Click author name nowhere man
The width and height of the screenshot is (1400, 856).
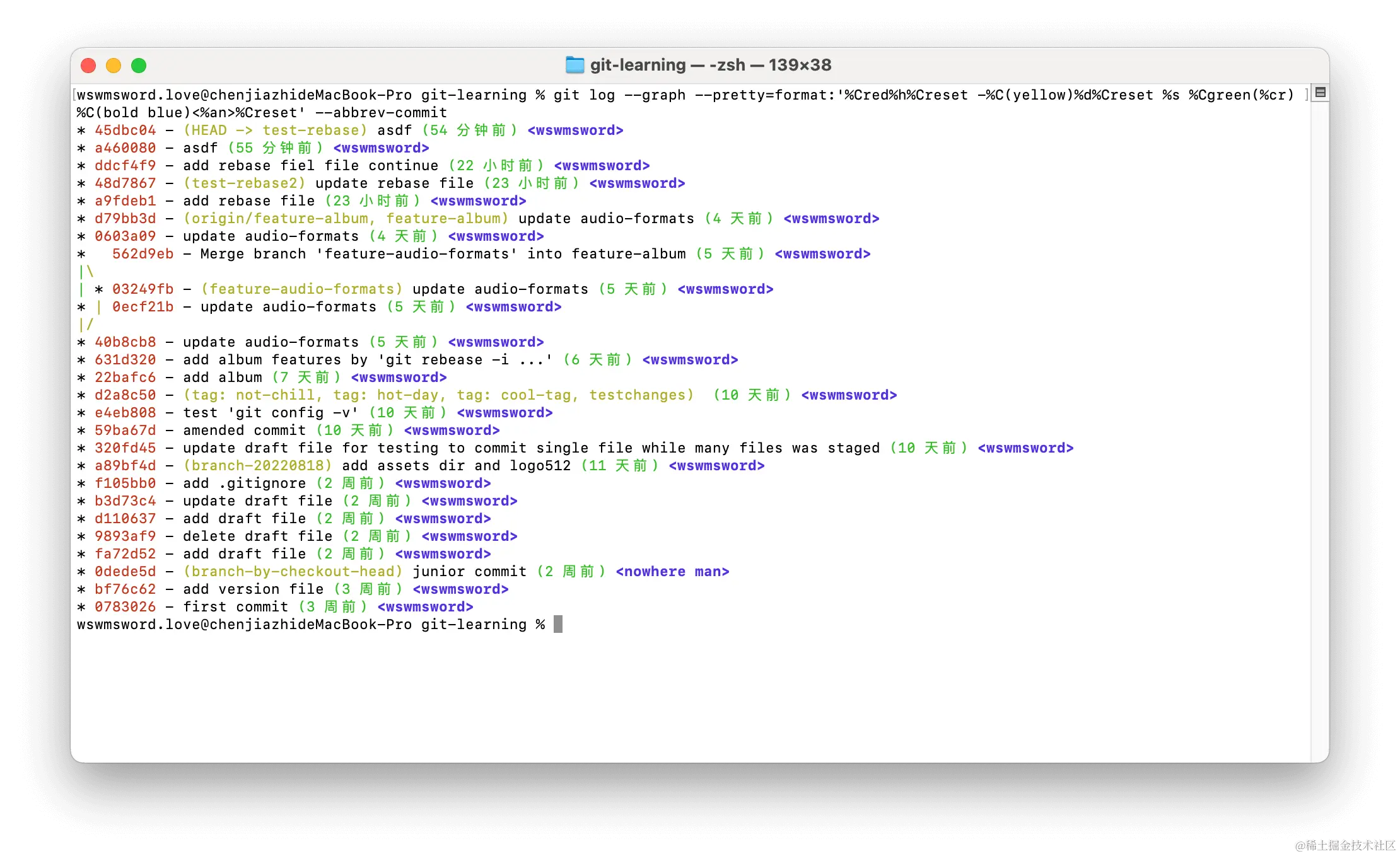672,571
